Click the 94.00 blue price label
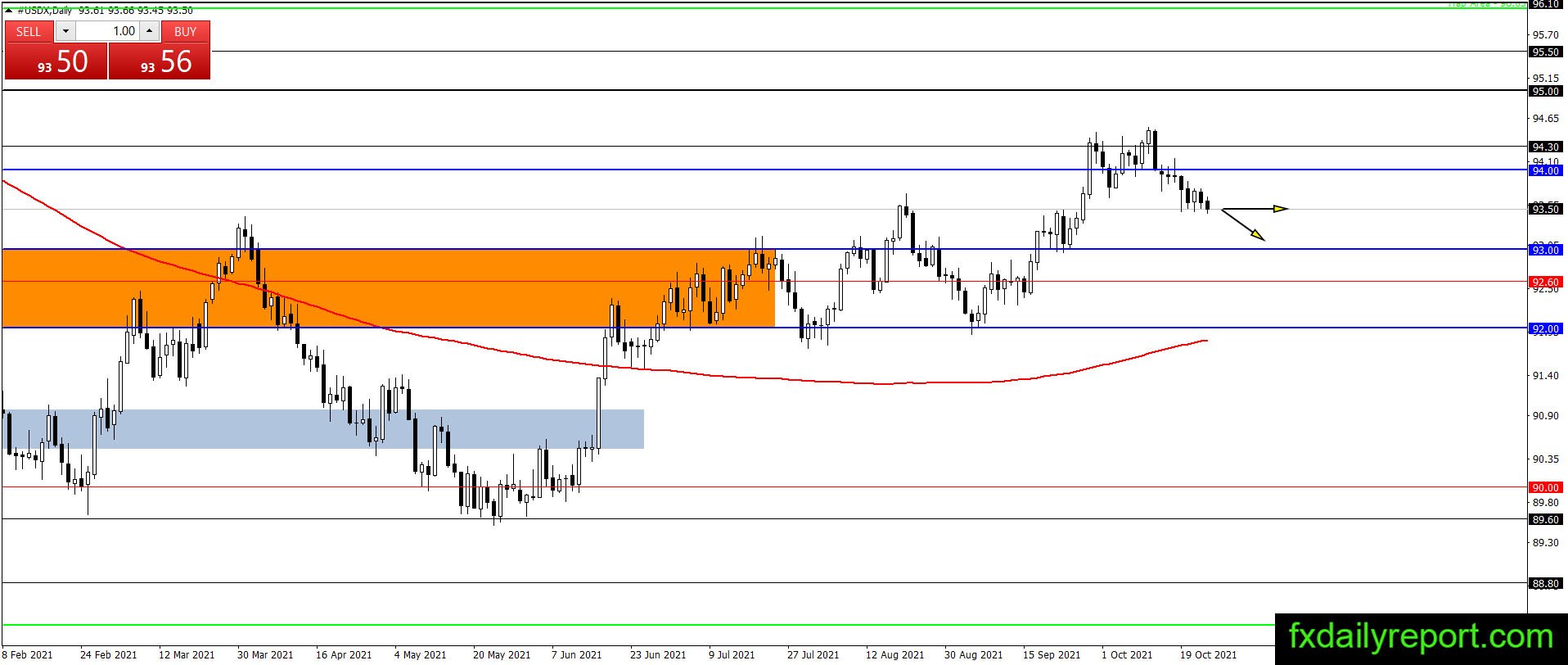The image size is (1568, 665). (1546, 170)
